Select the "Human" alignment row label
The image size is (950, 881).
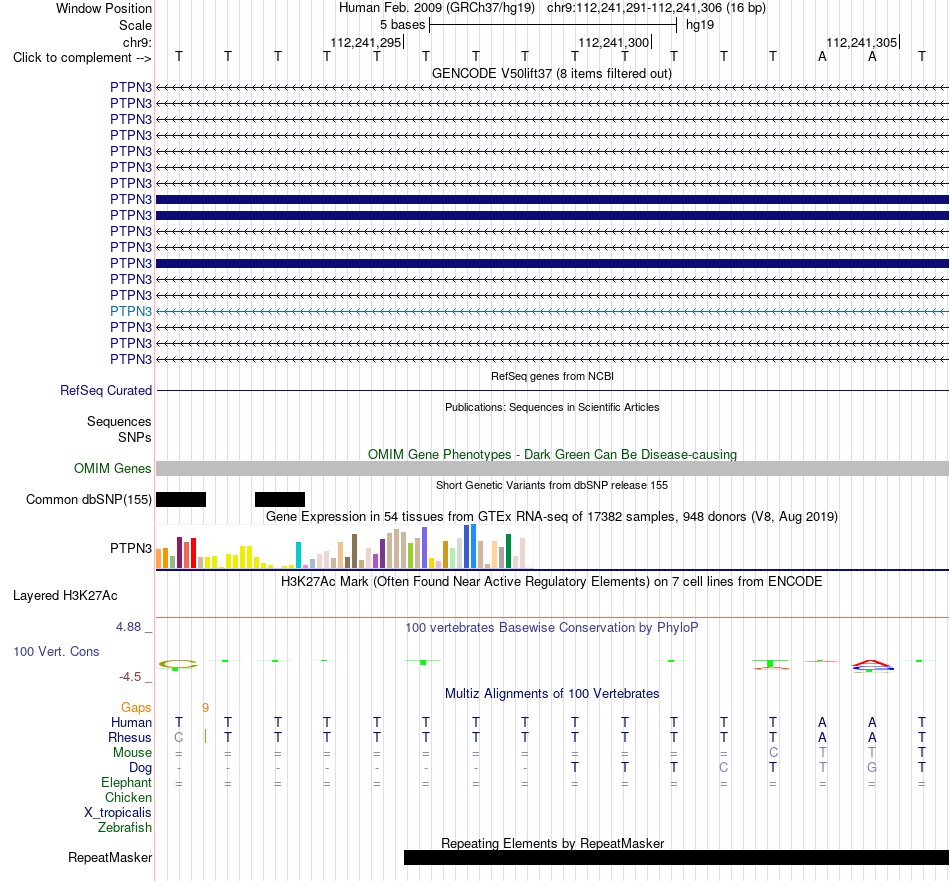(x=131, y=722)
